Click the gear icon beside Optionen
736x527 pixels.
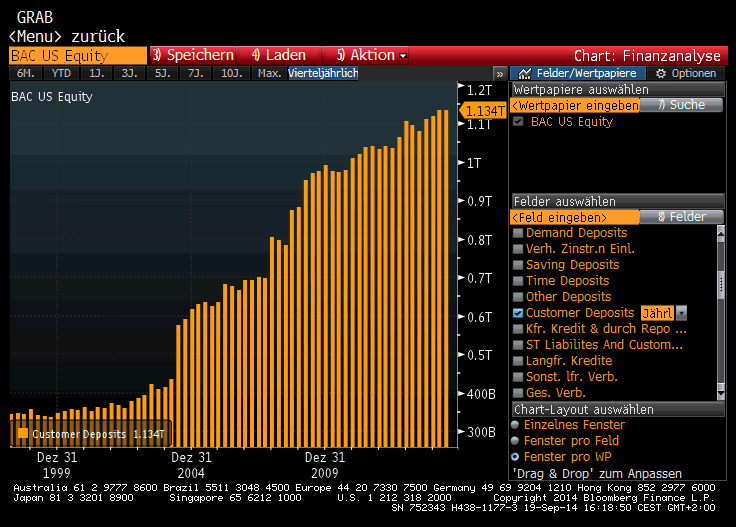[x=661, y=74]
